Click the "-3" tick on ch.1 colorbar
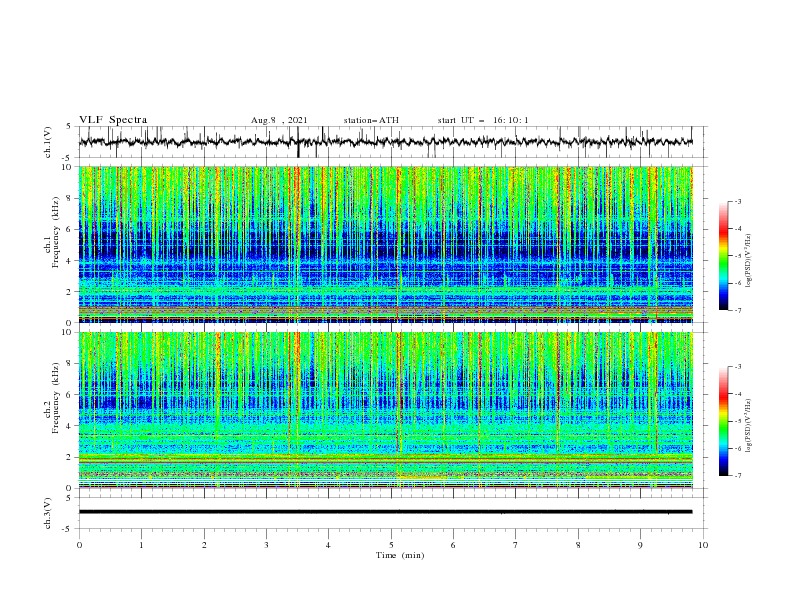Viewport: 792px width, 612px height. [738, 201]
